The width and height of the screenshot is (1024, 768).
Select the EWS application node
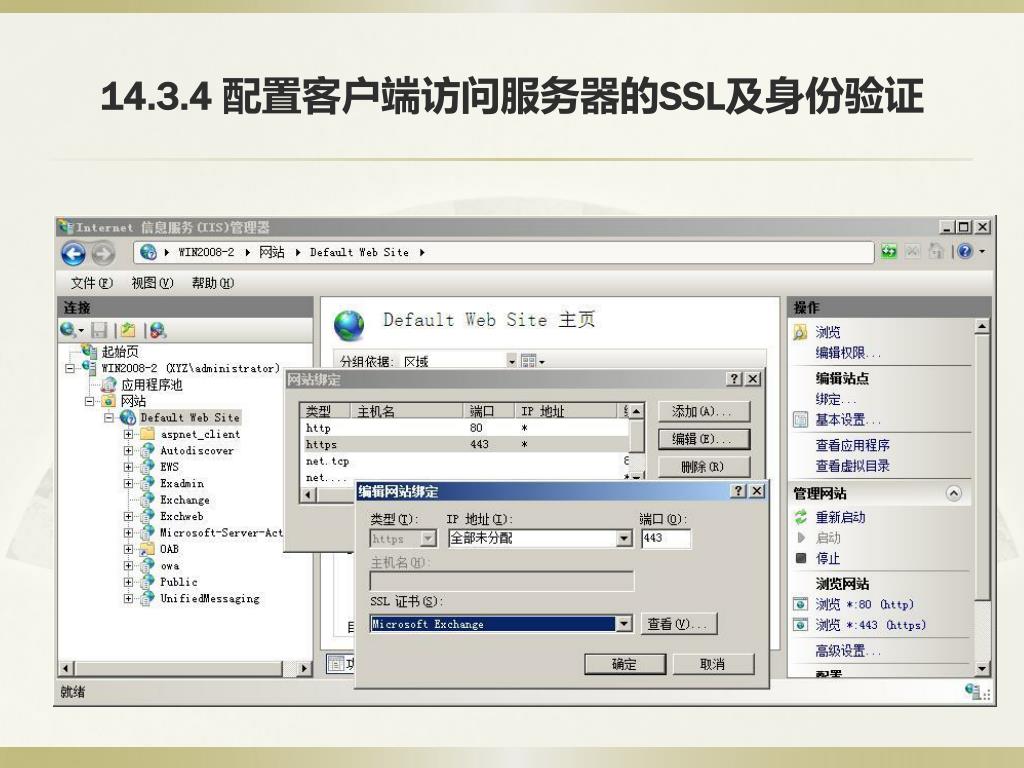point(169,467)
